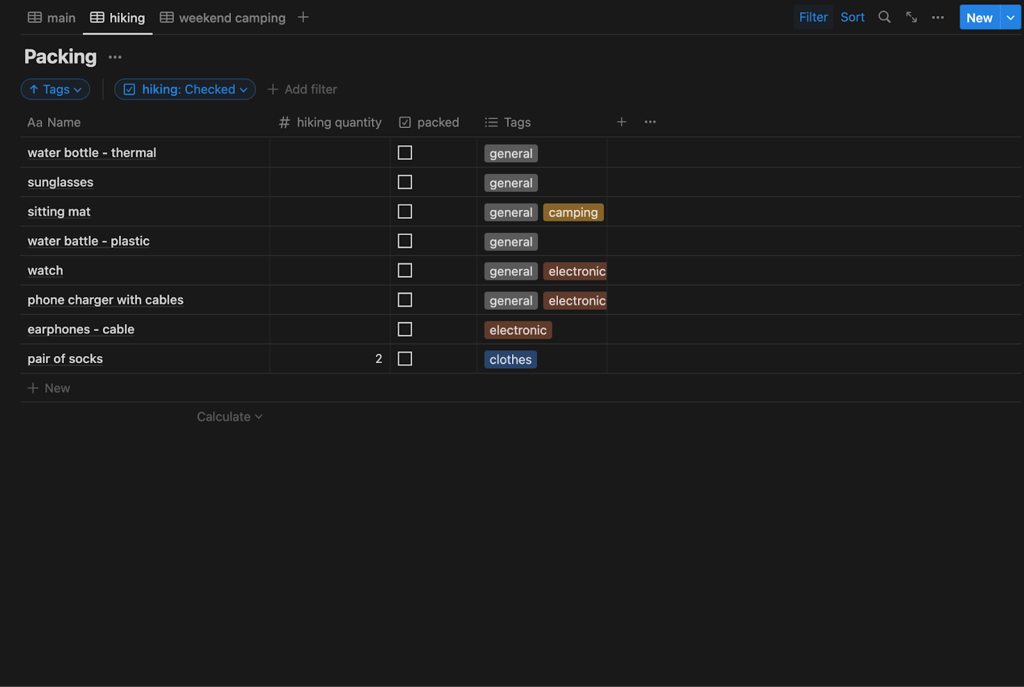Click the + New row at table bottom
The image size is (1024, 687).
click(49, 389)
